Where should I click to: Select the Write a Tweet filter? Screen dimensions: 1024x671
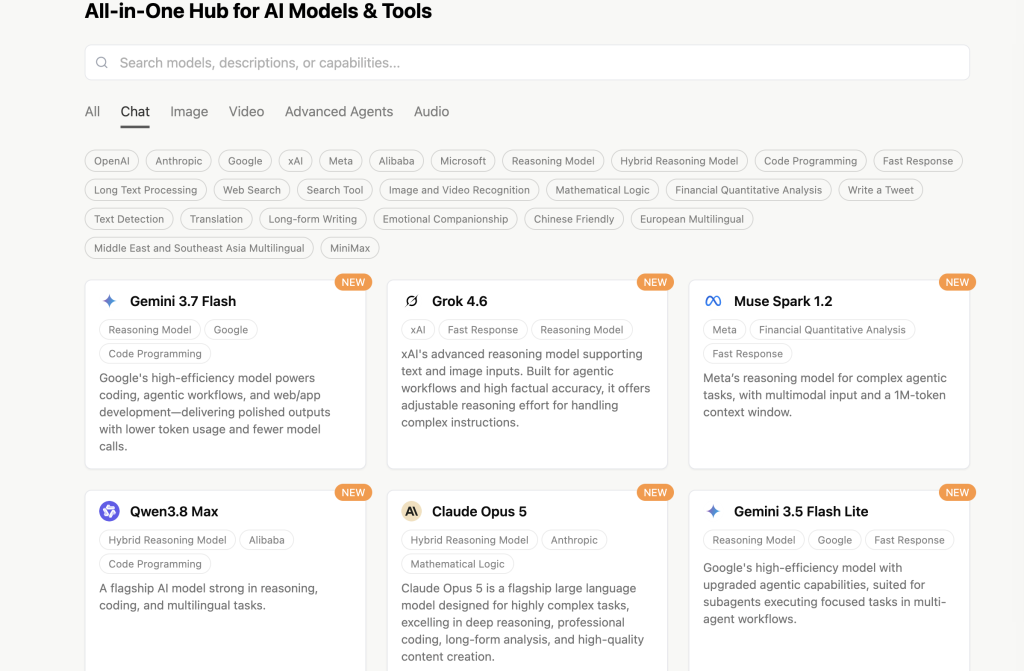click(x=880, y=190)
